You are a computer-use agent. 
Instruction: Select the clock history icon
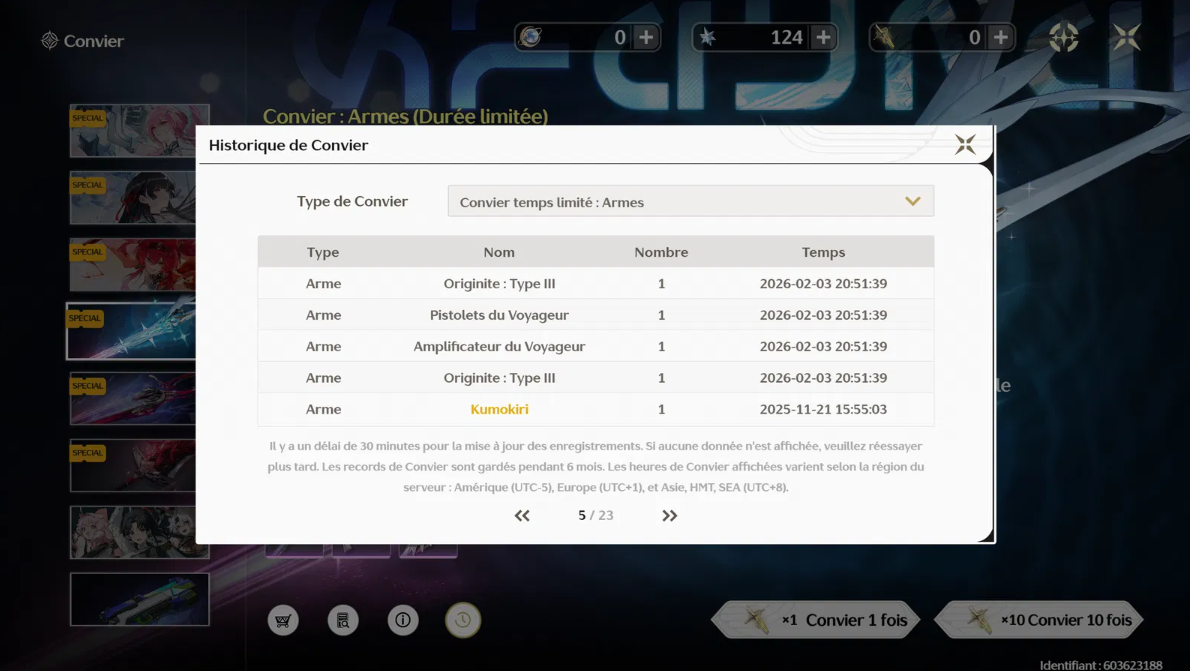click(x=463, y=620)
